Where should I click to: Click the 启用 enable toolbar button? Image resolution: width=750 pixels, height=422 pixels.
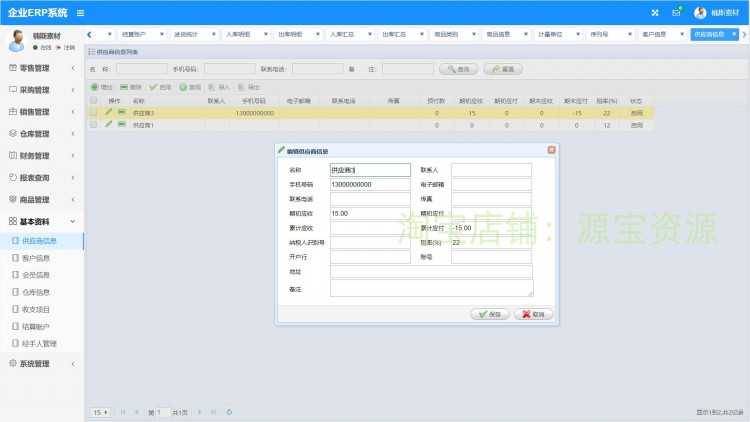pyautogui.click(x=160, y=87)
